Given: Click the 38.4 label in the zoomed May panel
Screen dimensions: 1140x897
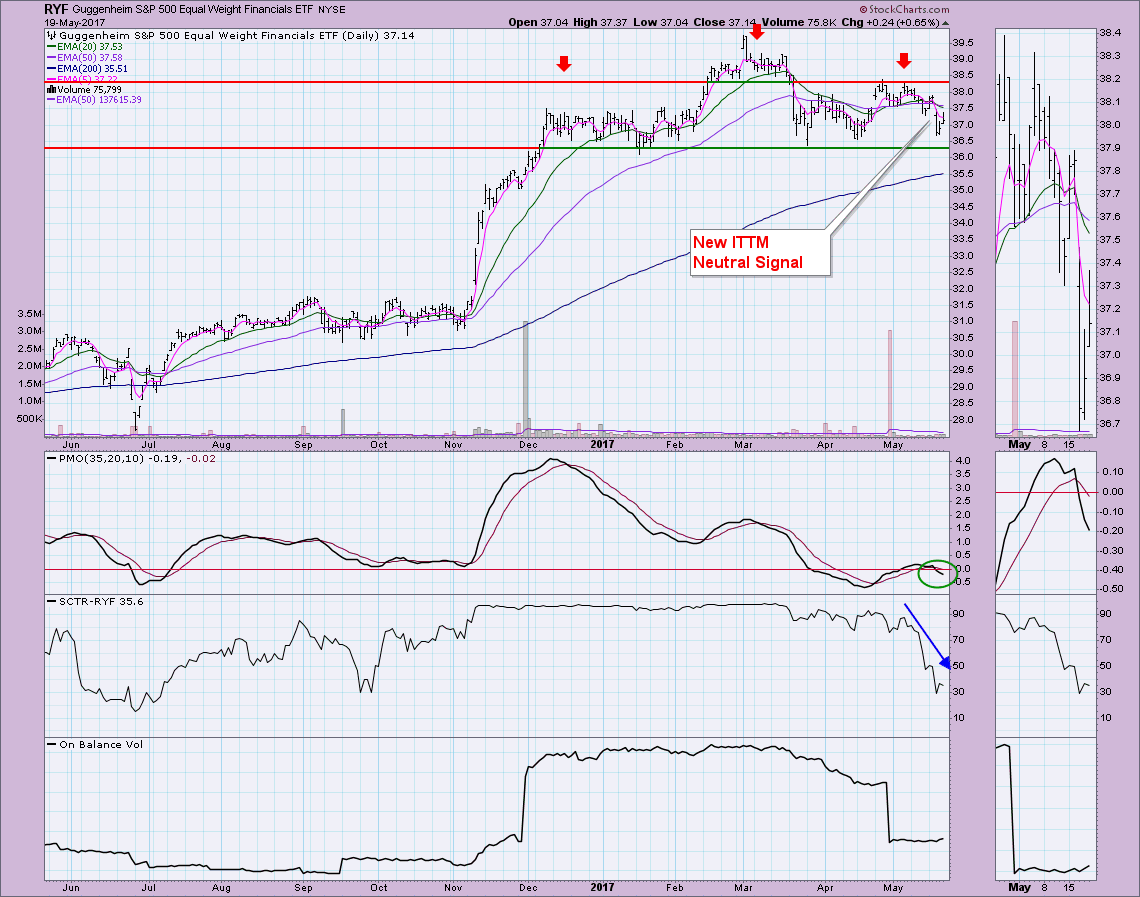Looking at the screenshot, I should pyautogui.click(x=1109, y=33).
